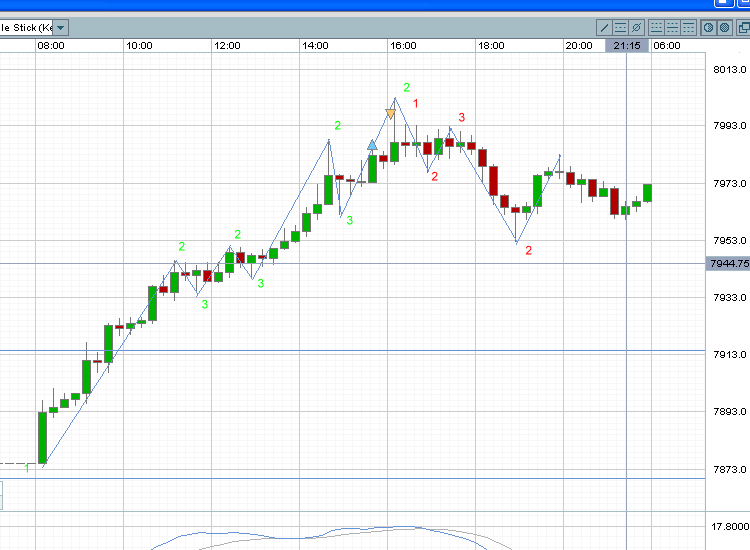Choose the line style icon with solid top line
Screen dimensions: 750x550
[x=688, y=28]
